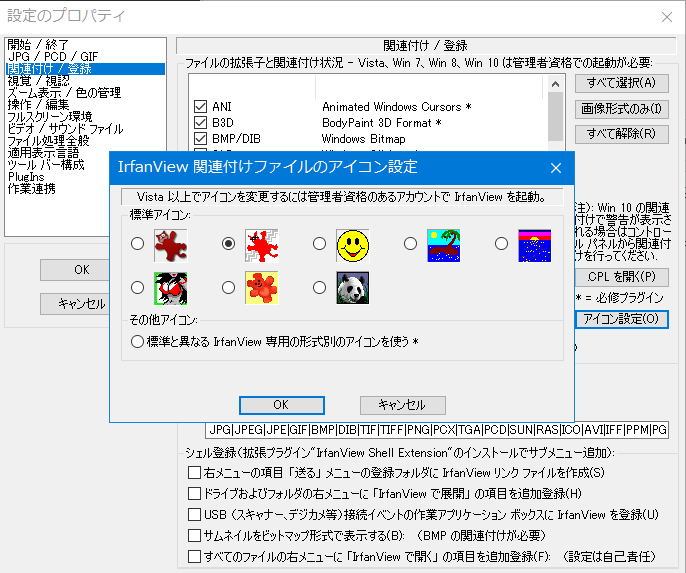
Task: Enable 「IrfanView で開く」 all files checkbox
Action: click(194, 556)
